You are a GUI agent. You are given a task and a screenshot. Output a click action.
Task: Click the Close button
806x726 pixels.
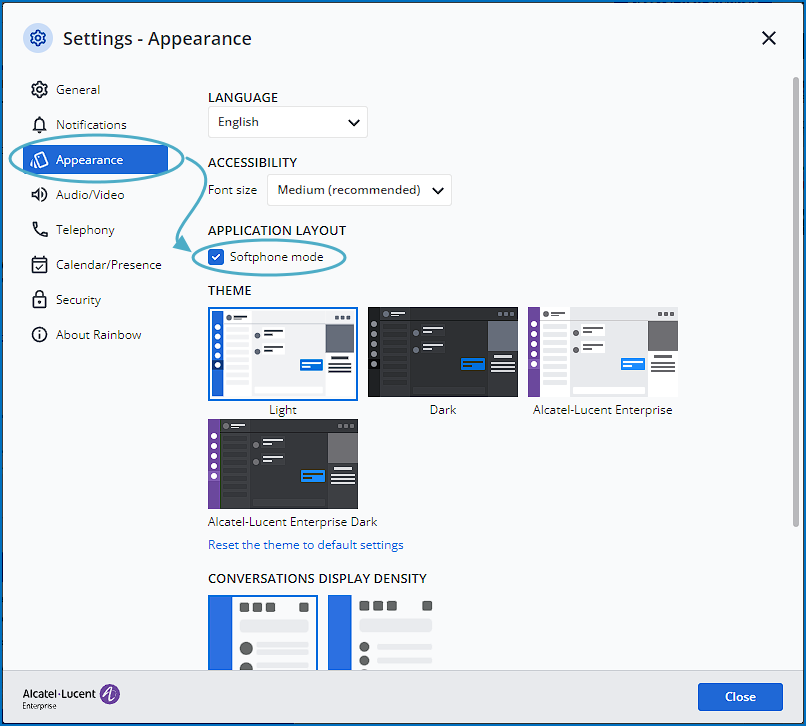(740, 697)
